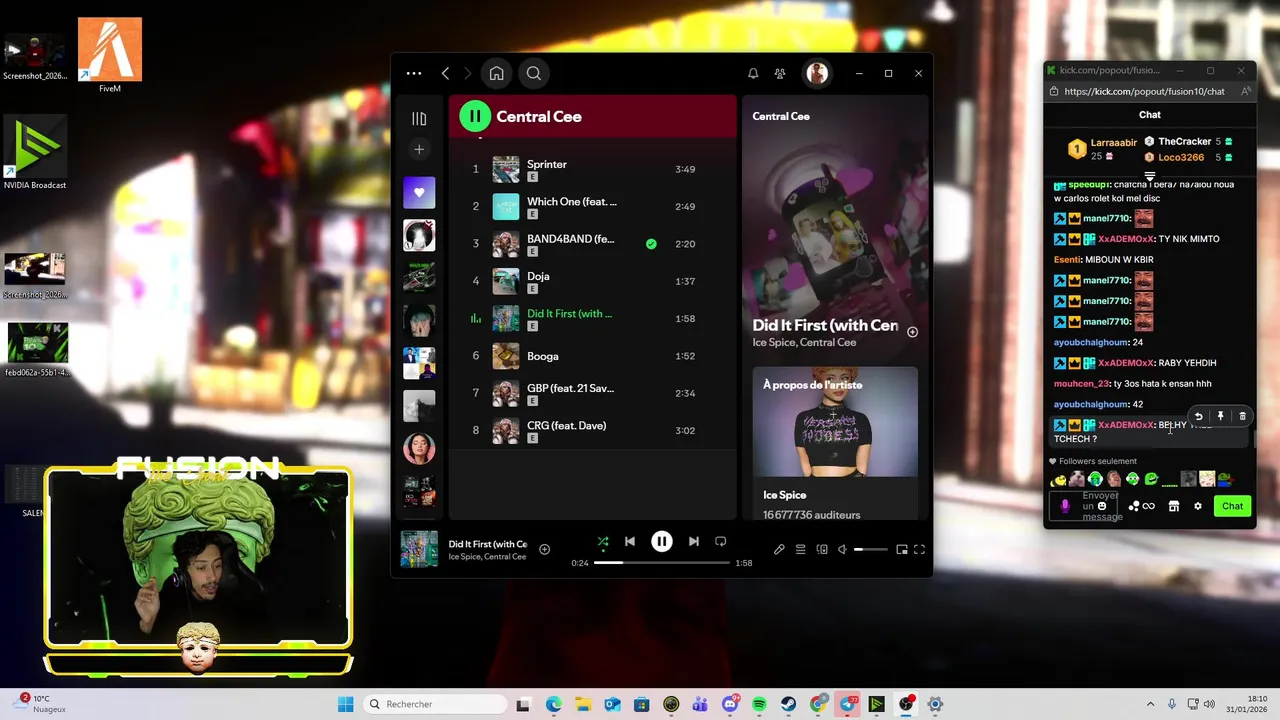Open the Liked Songs playlist
Viewport: 1280px width, 720px height.
[419, 192]
